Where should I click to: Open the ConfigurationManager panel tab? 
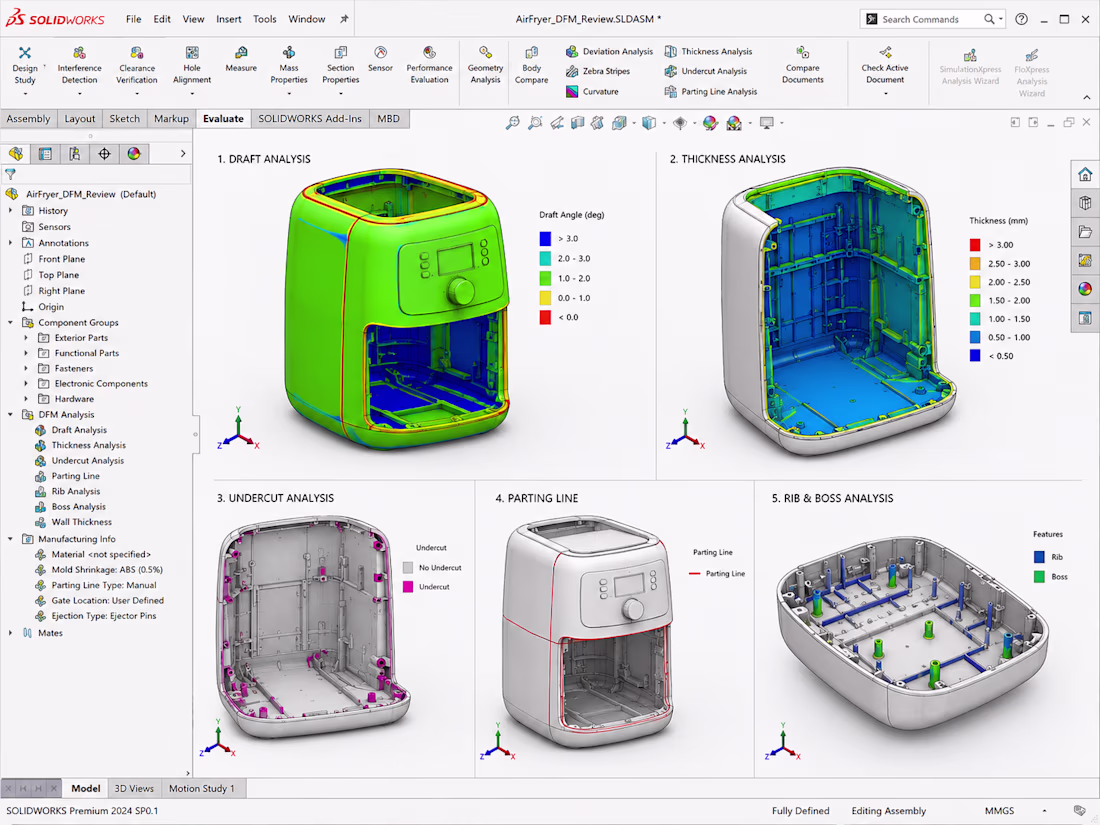74,154
